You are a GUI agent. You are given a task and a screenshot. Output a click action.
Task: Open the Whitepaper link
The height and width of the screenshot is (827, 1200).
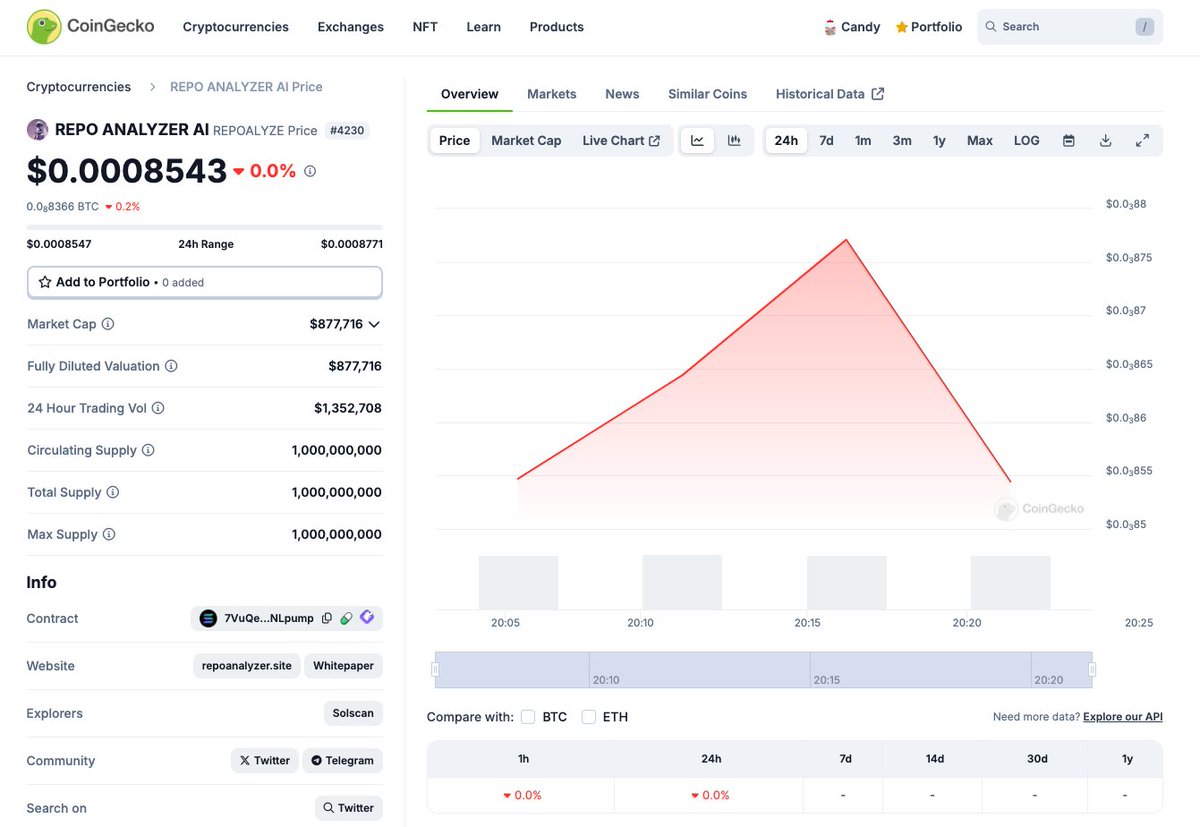[x=343, y=666]
